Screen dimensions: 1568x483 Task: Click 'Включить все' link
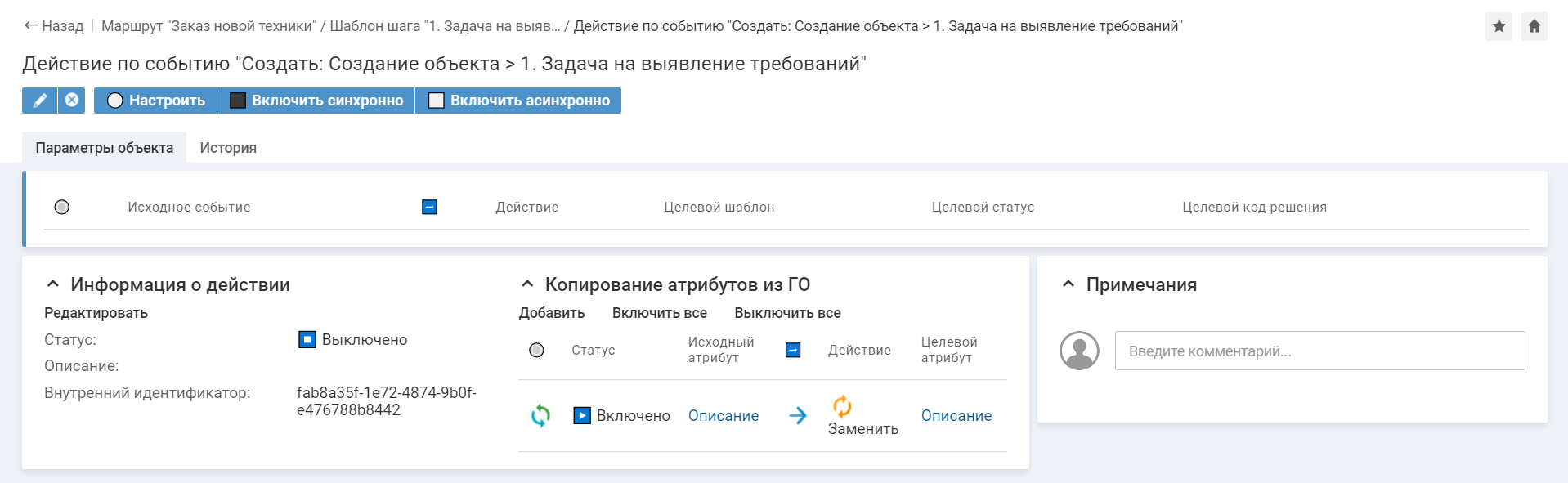659,313
